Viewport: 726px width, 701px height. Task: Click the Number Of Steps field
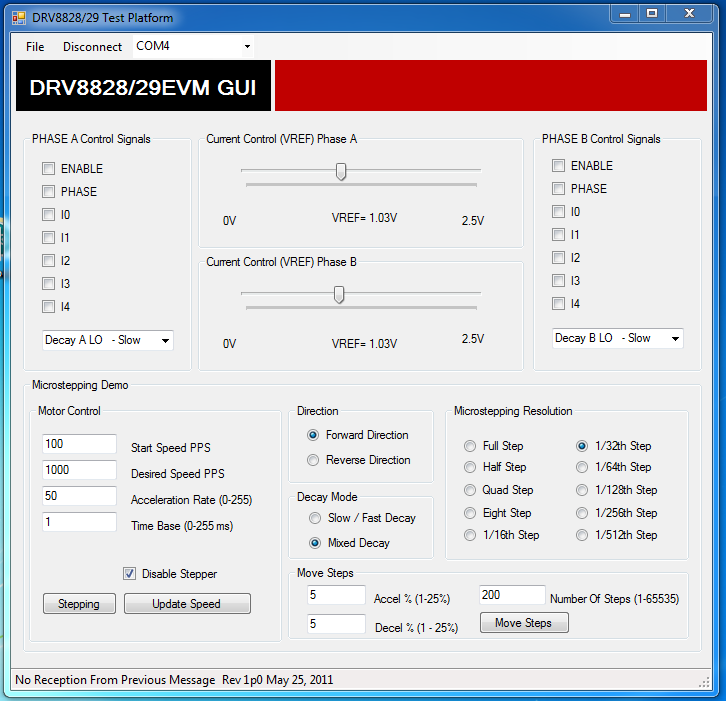click(512, 595)
